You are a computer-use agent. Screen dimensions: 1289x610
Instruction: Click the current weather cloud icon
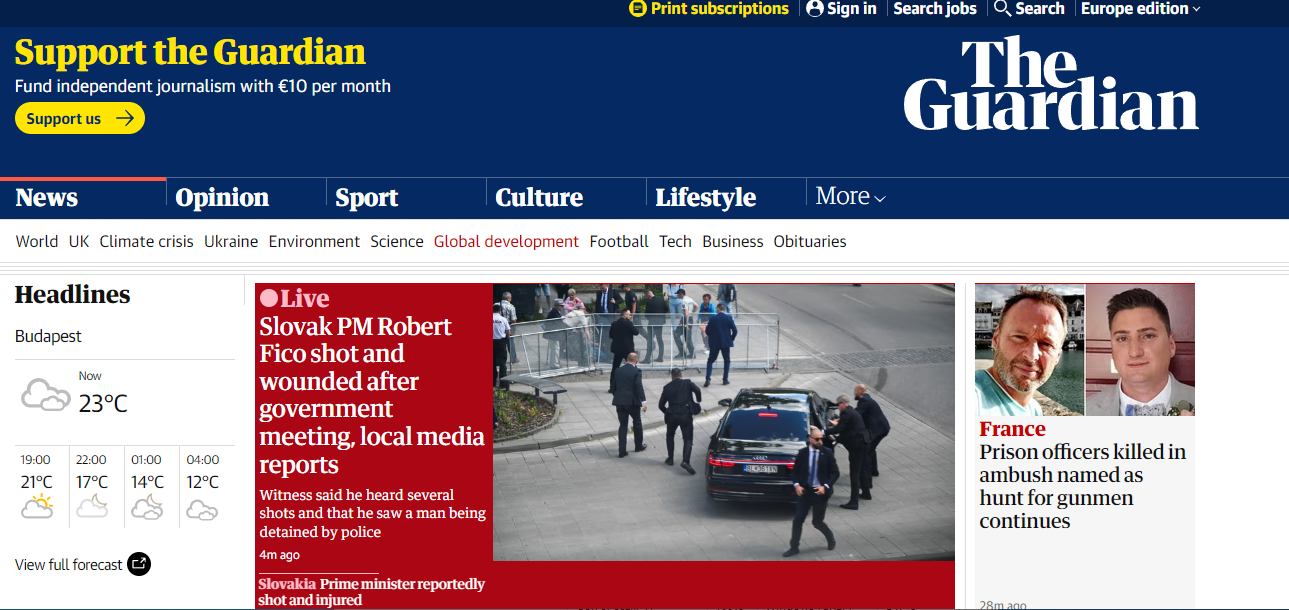pos(46,395)
